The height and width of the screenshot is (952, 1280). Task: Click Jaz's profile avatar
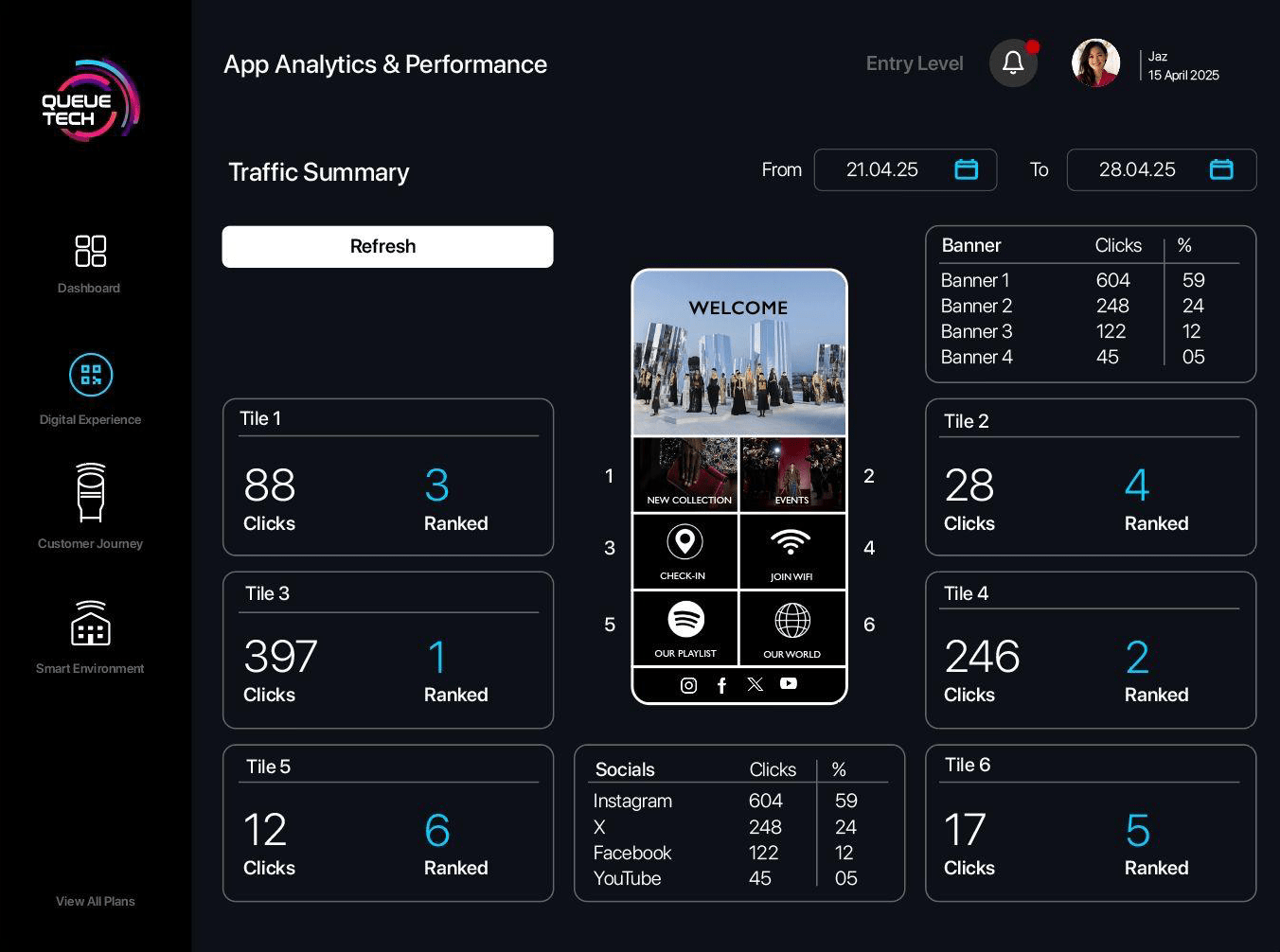click(x=1095, y=63)
